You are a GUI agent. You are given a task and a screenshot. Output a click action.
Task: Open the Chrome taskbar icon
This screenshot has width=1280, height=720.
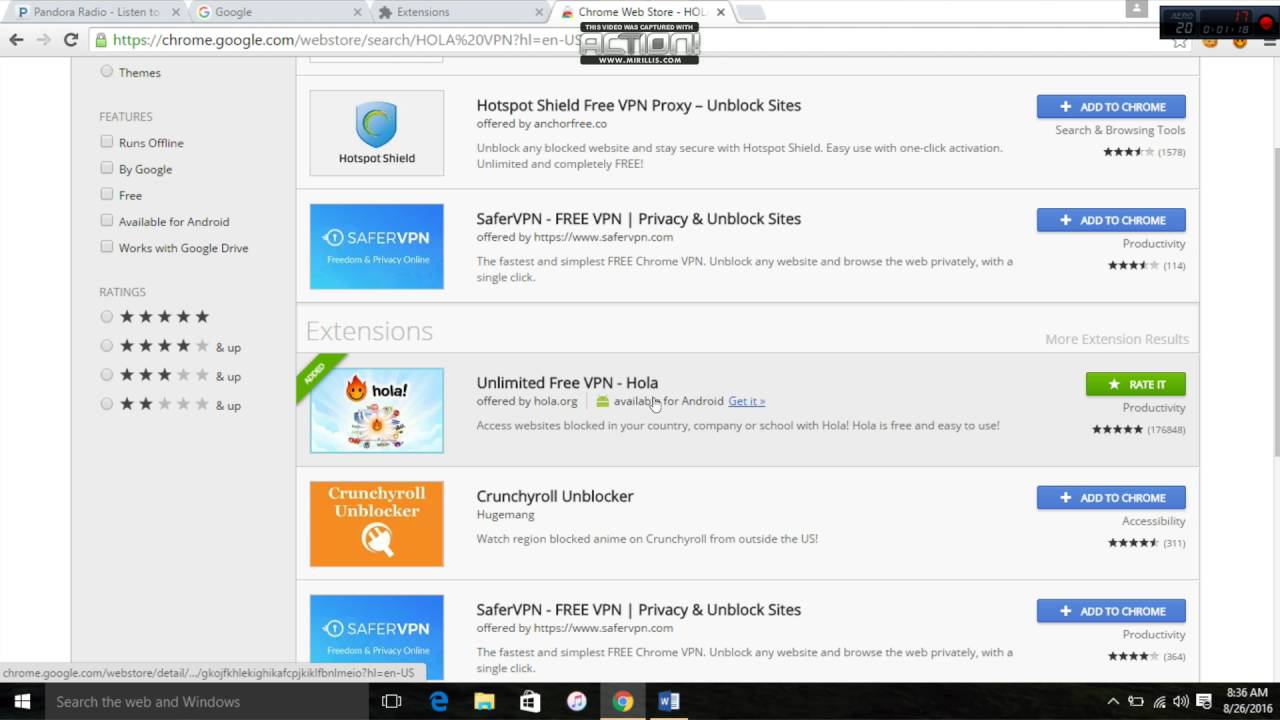click(623, 701)
